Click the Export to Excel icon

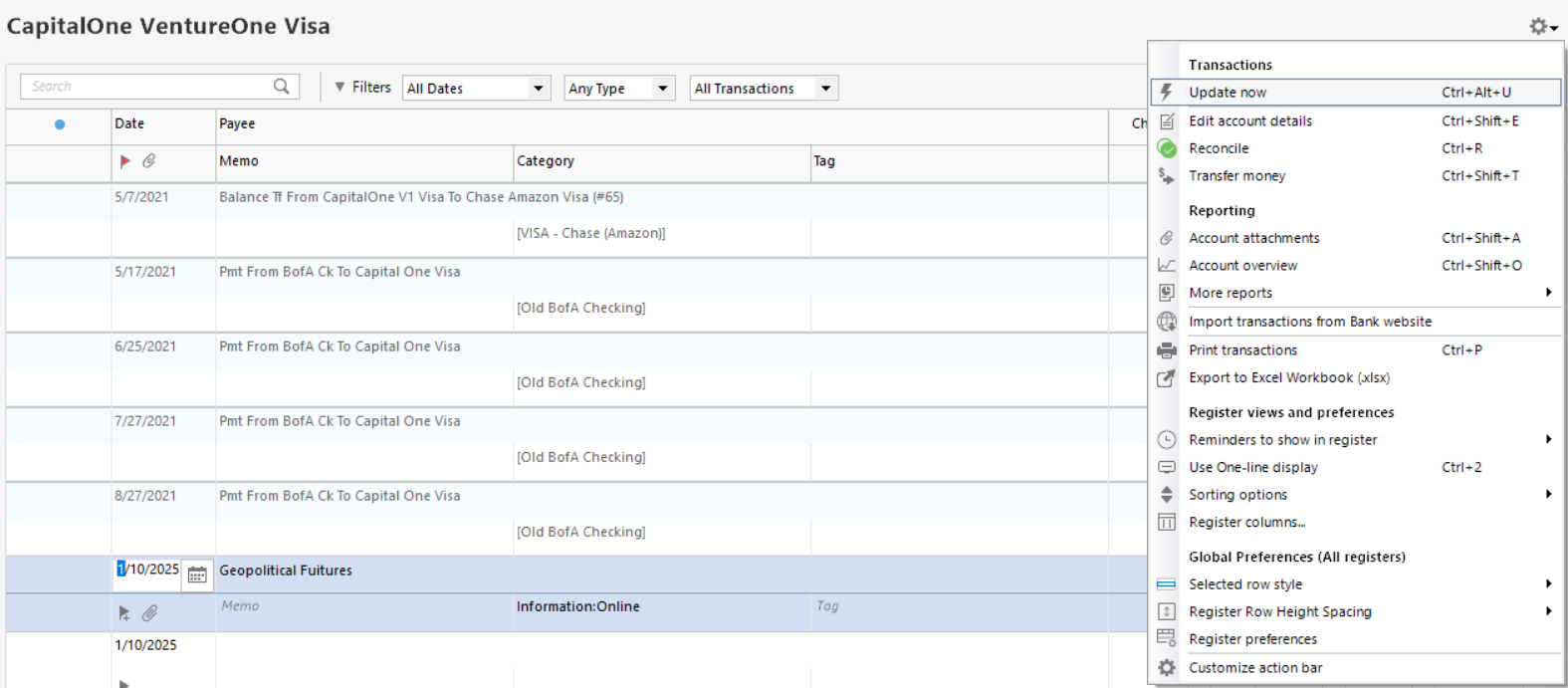coord(1167,378)
